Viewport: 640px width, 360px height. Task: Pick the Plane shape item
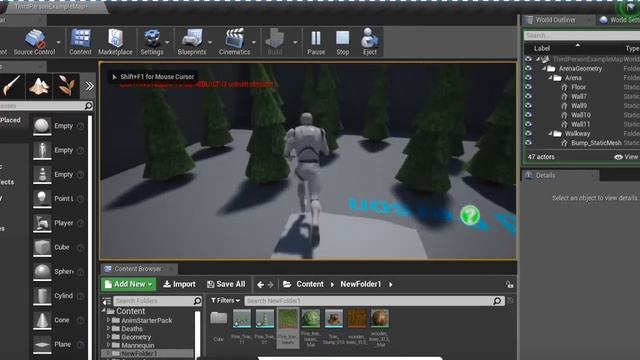click(42, 344)
